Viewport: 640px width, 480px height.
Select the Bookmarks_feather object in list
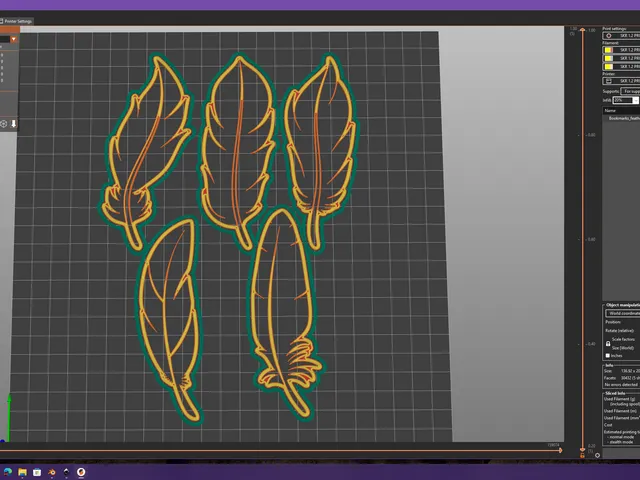click(624, 118)
